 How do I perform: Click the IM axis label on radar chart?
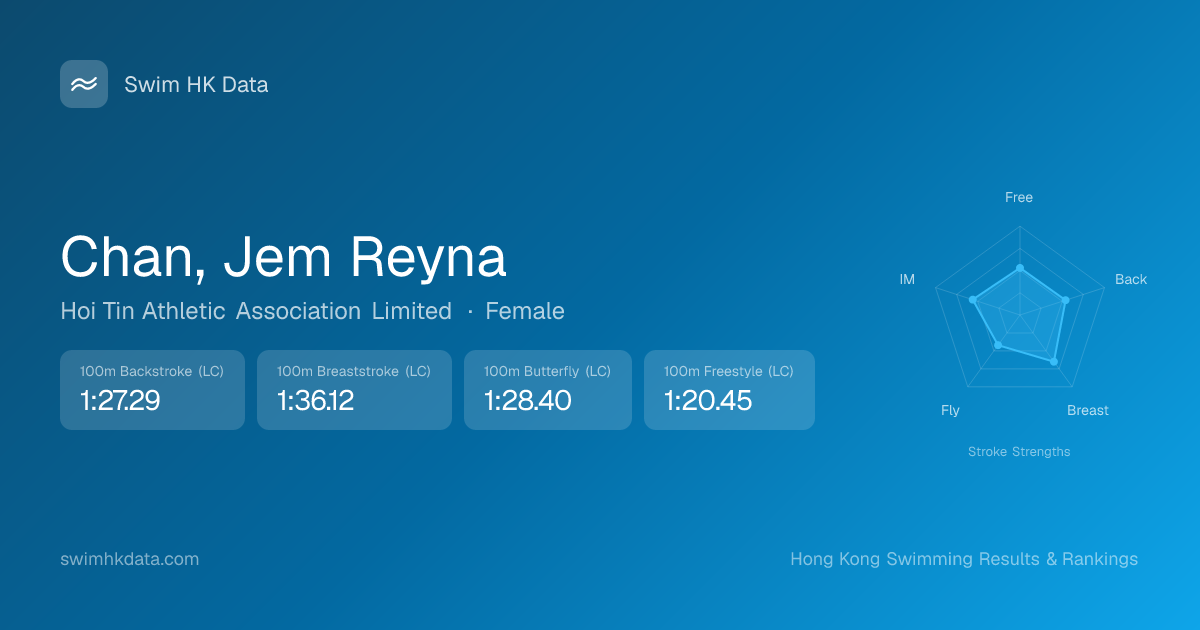coord(907,279)
